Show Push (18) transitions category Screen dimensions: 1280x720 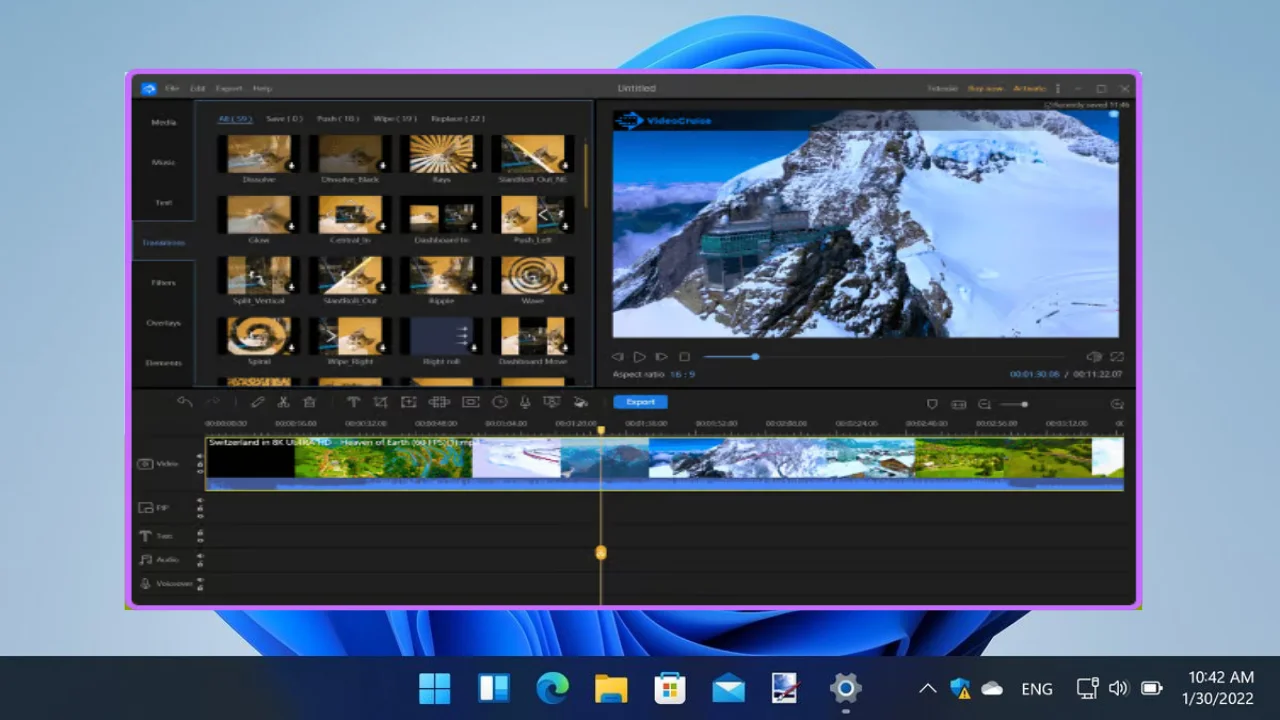click(338, 119)
